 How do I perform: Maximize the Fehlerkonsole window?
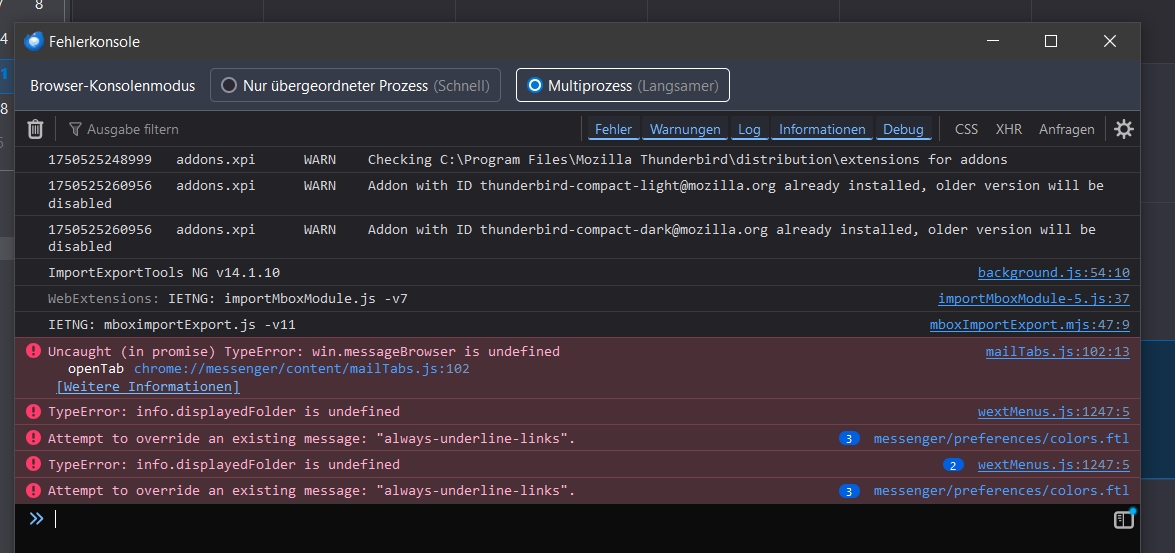[1050, 41]
